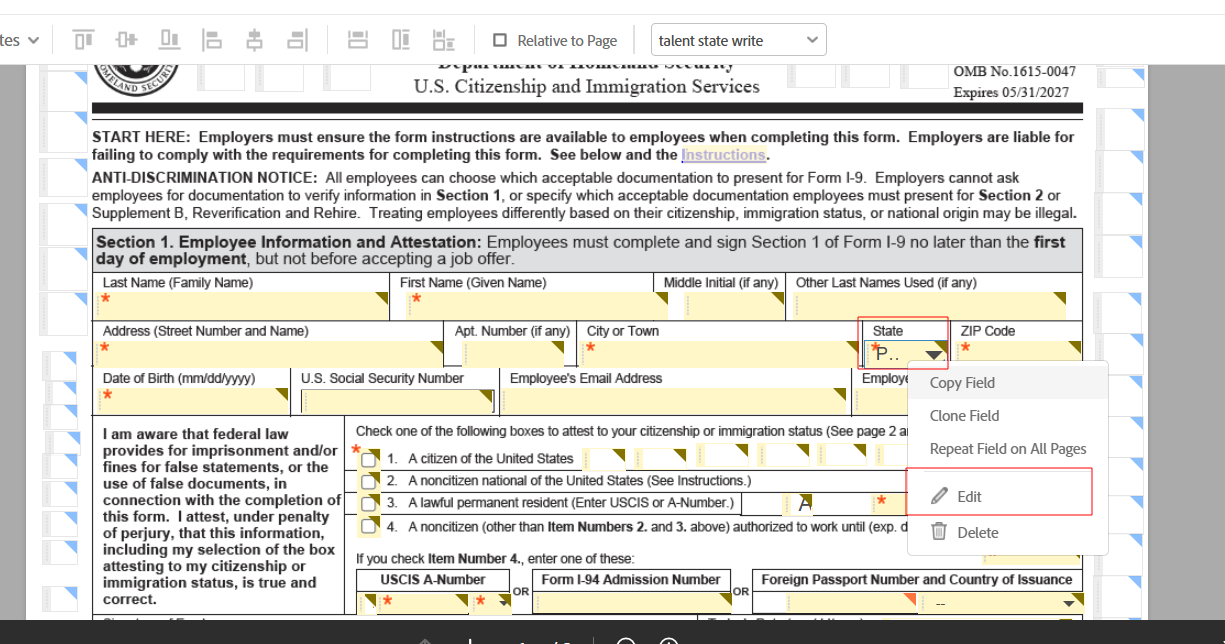Click the align bottom edges icon

click(x=170, y=40)
